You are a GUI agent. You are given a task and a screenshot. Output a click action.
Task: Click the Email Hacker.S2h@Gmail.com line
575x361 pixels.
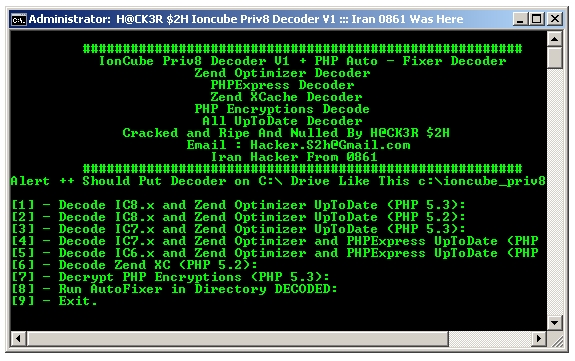pyautogui.click(x=299, y=145)
